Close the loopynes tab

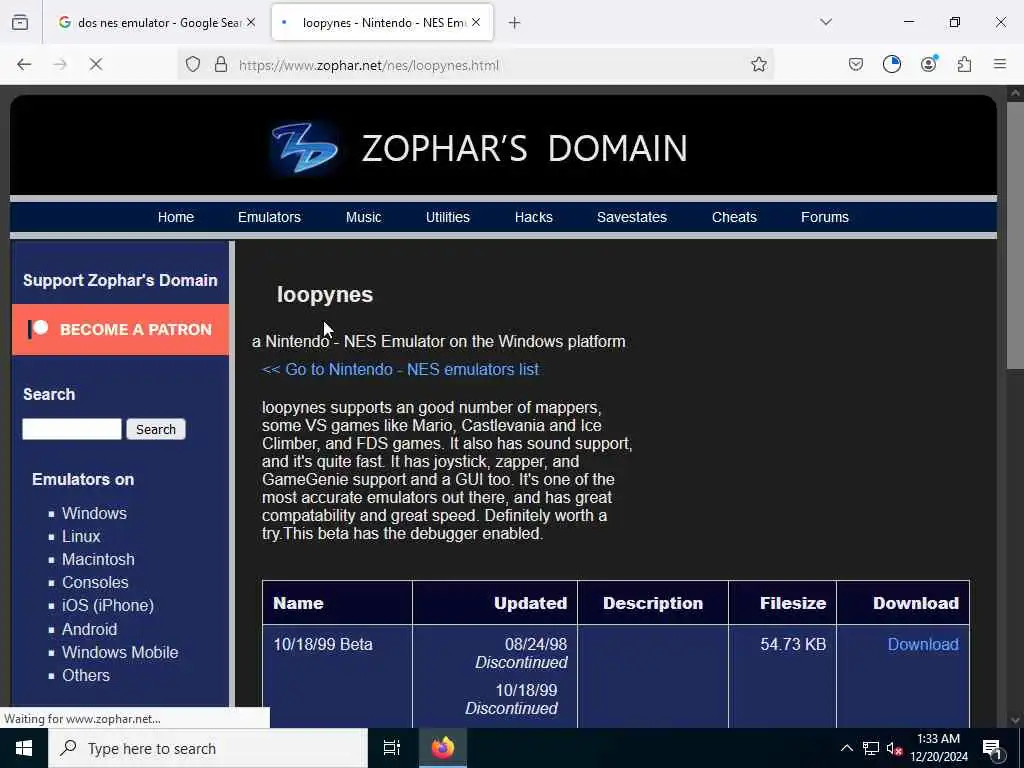[476, 22]
